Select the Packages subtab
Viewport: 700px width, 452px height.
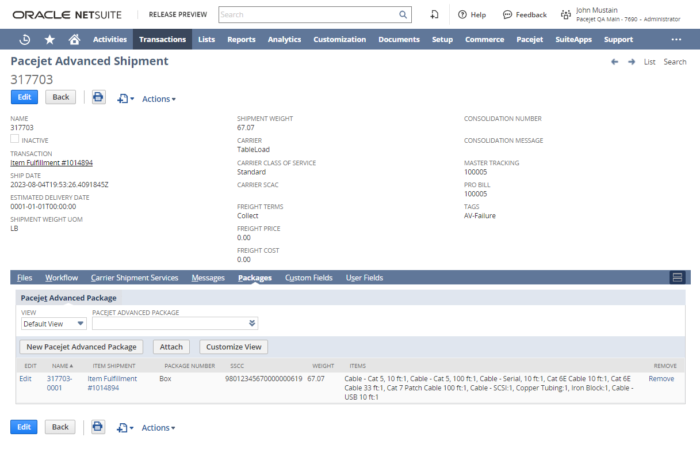click(255, 278)
